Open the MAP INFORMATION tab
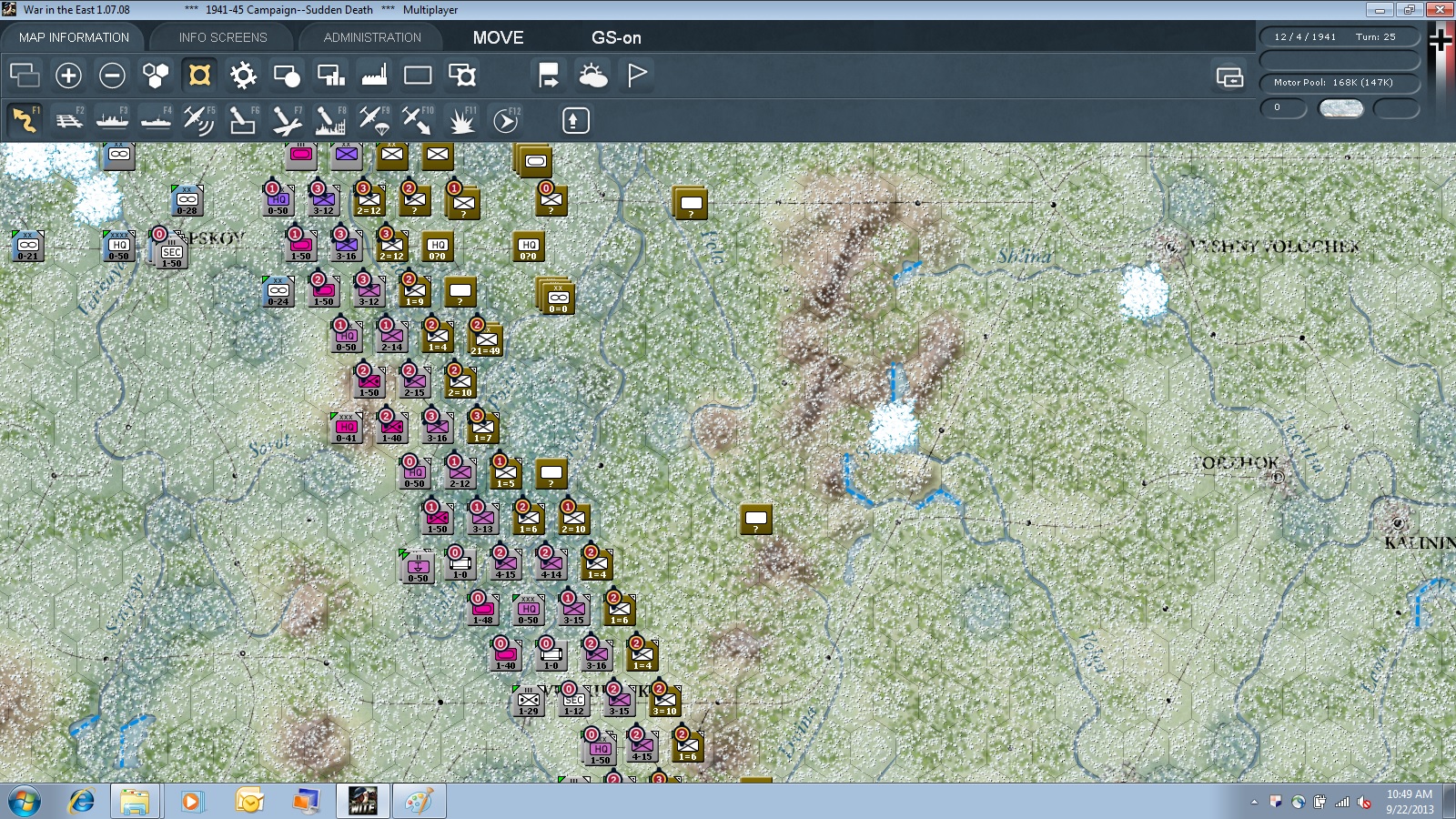Screen dimensions: 1456x819 [x=74, y=37]
